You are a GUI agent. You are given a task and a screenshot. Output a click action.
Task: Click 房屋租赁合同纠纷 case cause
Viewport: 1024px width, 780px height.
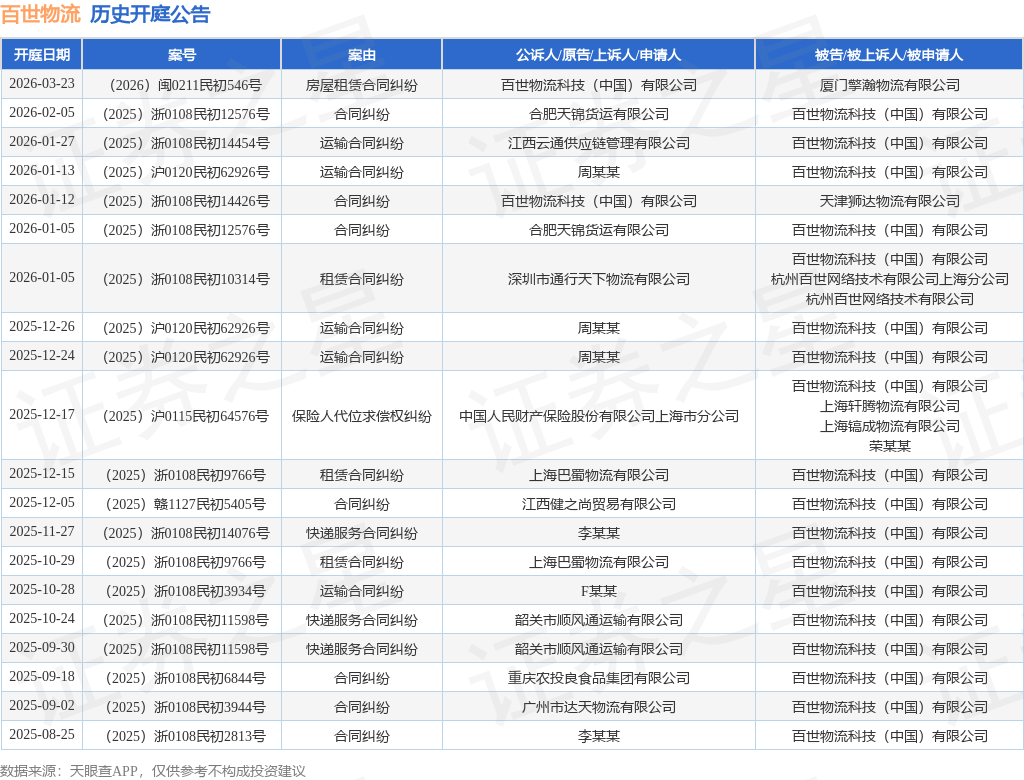coord(361,85)
